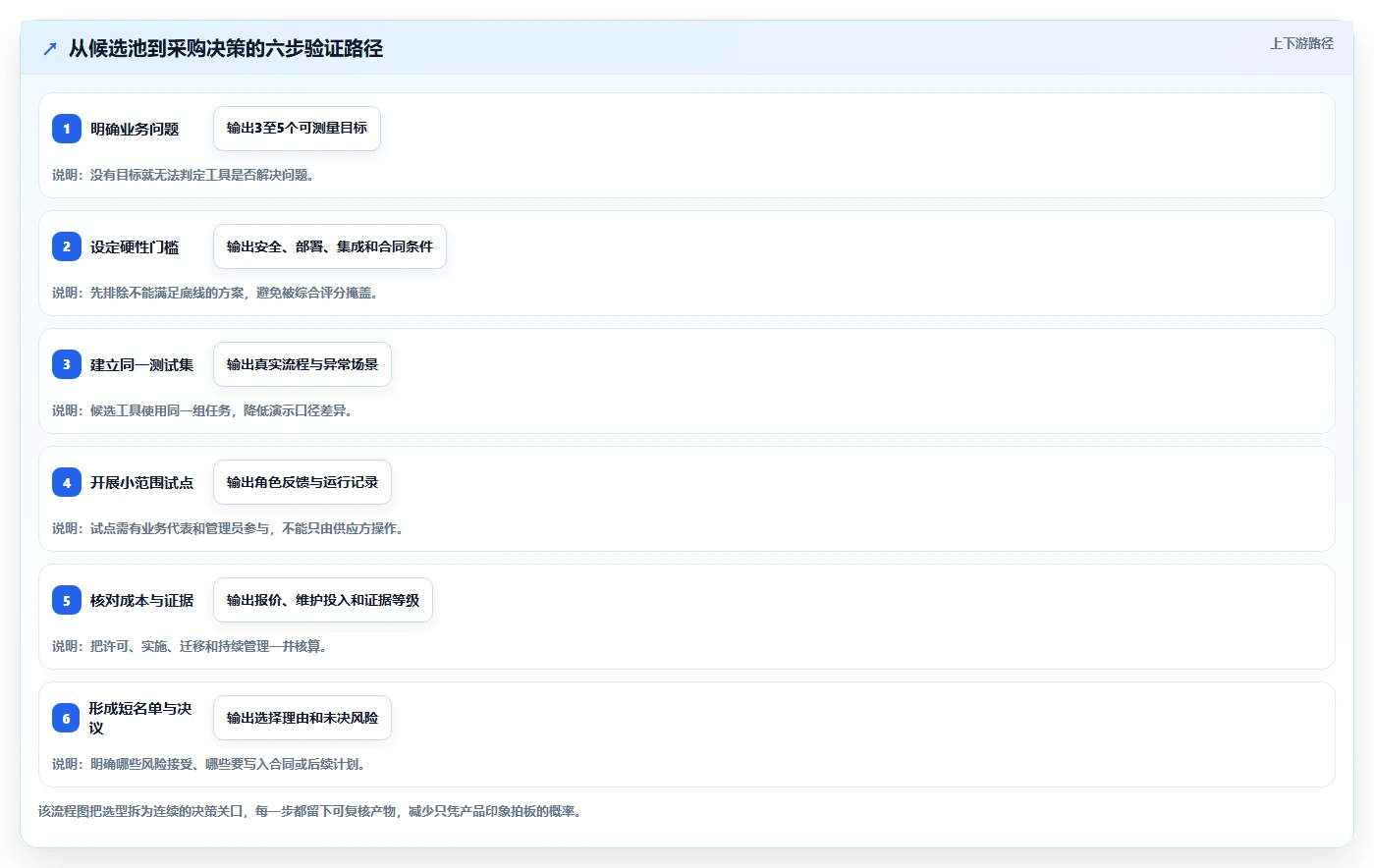Image resolution: width=1374 pixels, height=868 pixels.
Task: Click the 输出3至5个可测量目标 chip
Action: point(297,129)
